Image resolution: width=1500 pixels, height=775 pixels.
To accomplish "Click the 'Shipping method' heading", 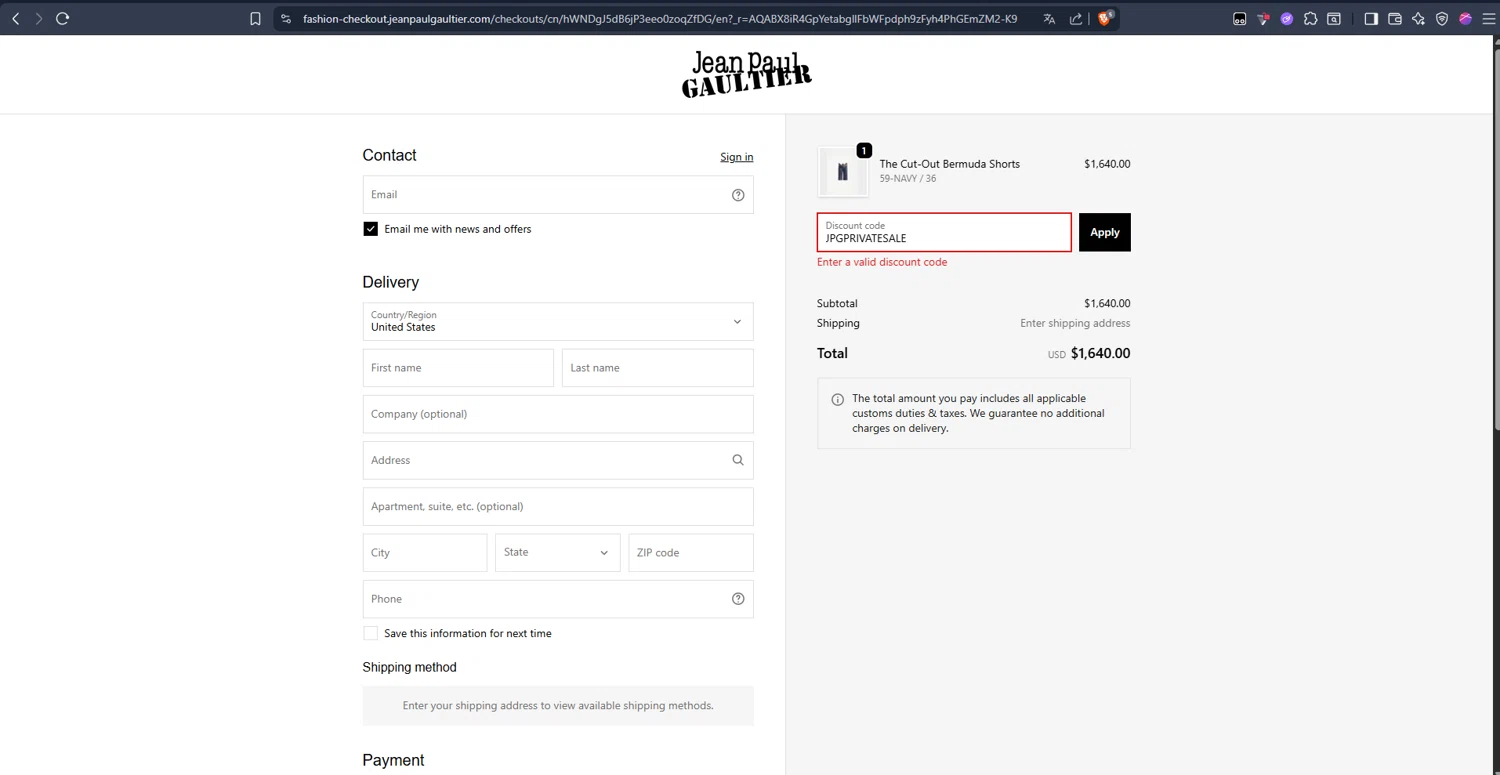I will (x=409, y=667).
